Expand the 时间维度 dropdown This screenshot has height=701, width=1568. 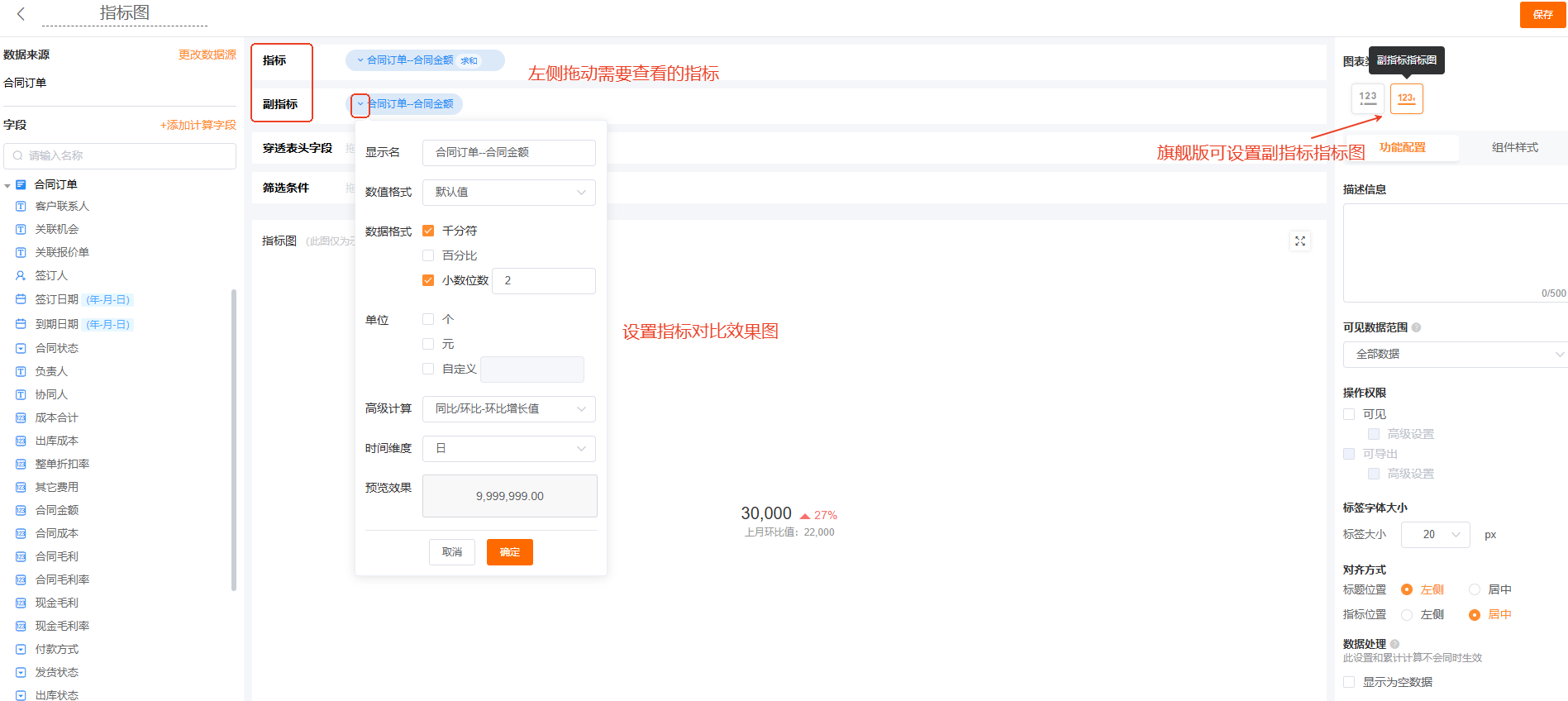click(508, 448)
